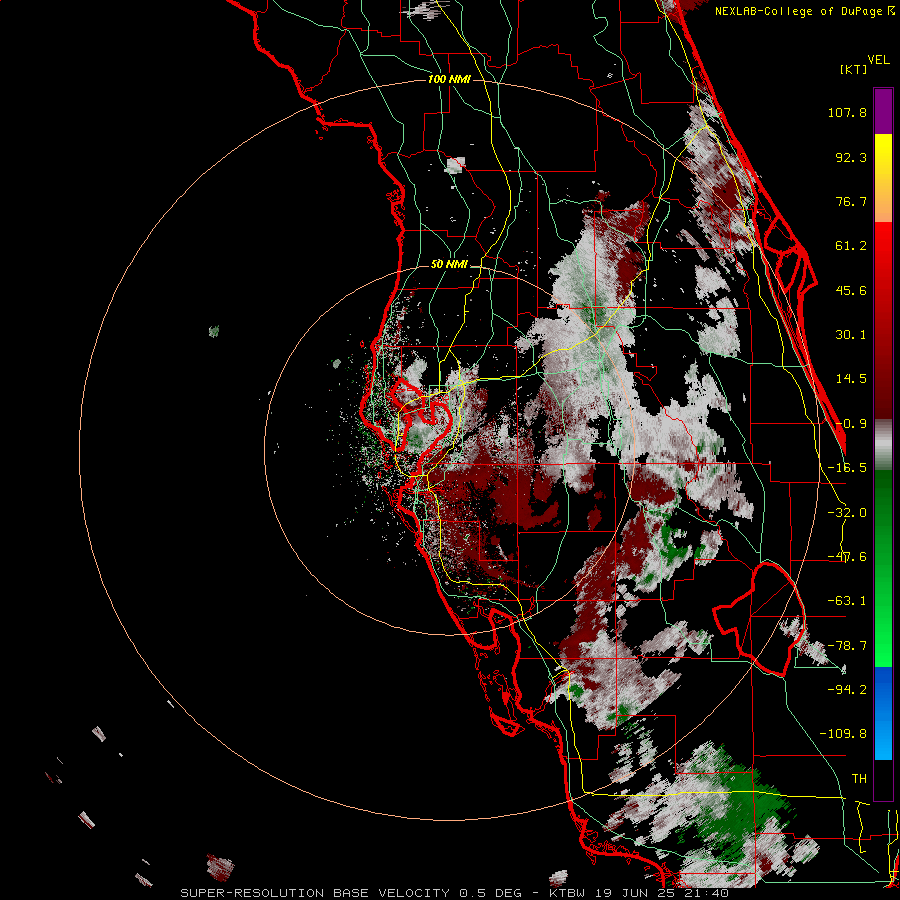Screen dimensions: 900x900
Task: Click the 92.3 scale value
Action: pyautogui.click(x=851, y=157)
